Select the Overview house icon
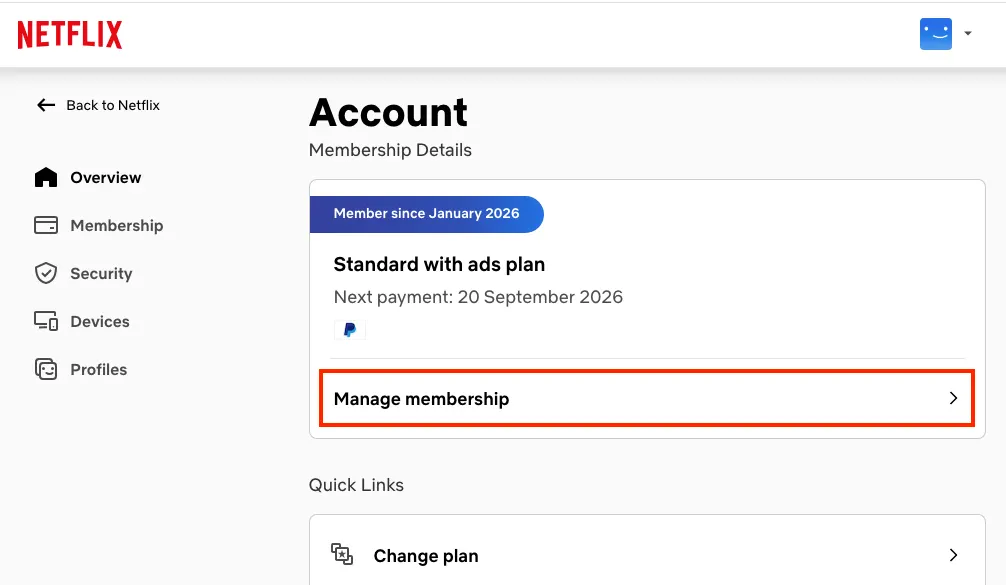Image resolution: width=1006 pixels, height=585 pixels. (46, 177)
